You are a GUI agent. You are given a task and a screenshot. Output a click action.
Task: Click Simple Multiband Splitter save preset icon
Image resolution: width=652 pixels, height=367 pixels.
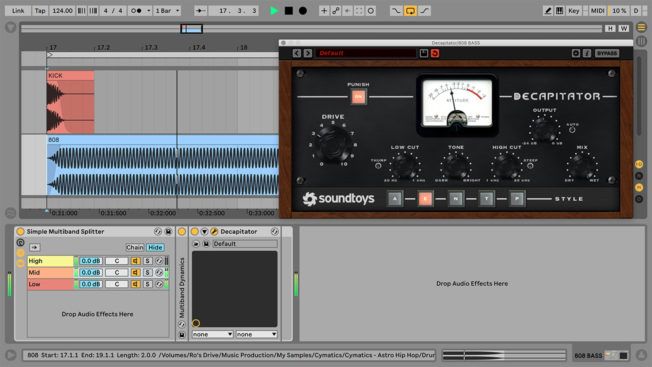168,232
